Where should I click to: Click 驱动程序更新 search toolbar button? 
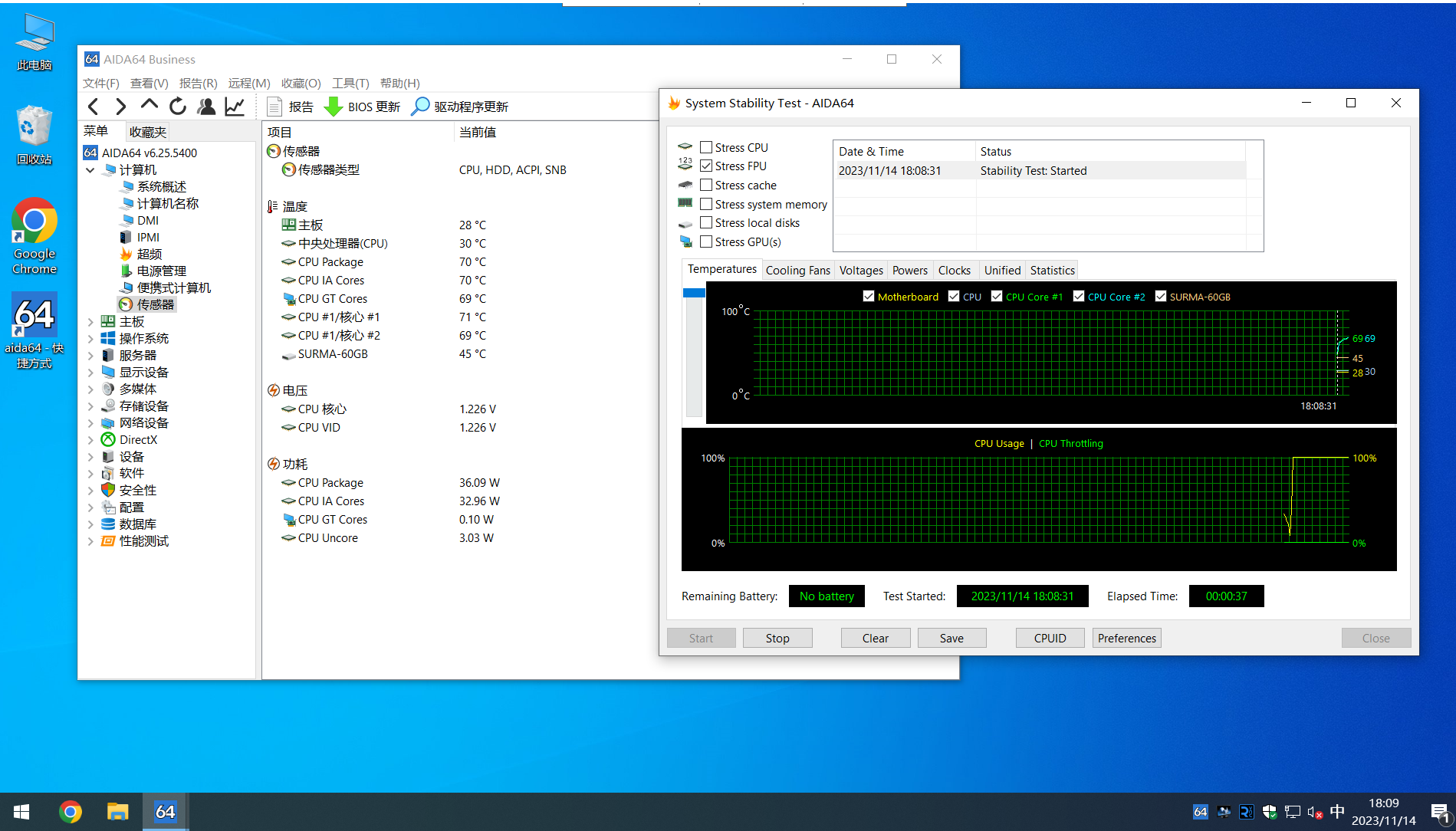coord(460,107)
